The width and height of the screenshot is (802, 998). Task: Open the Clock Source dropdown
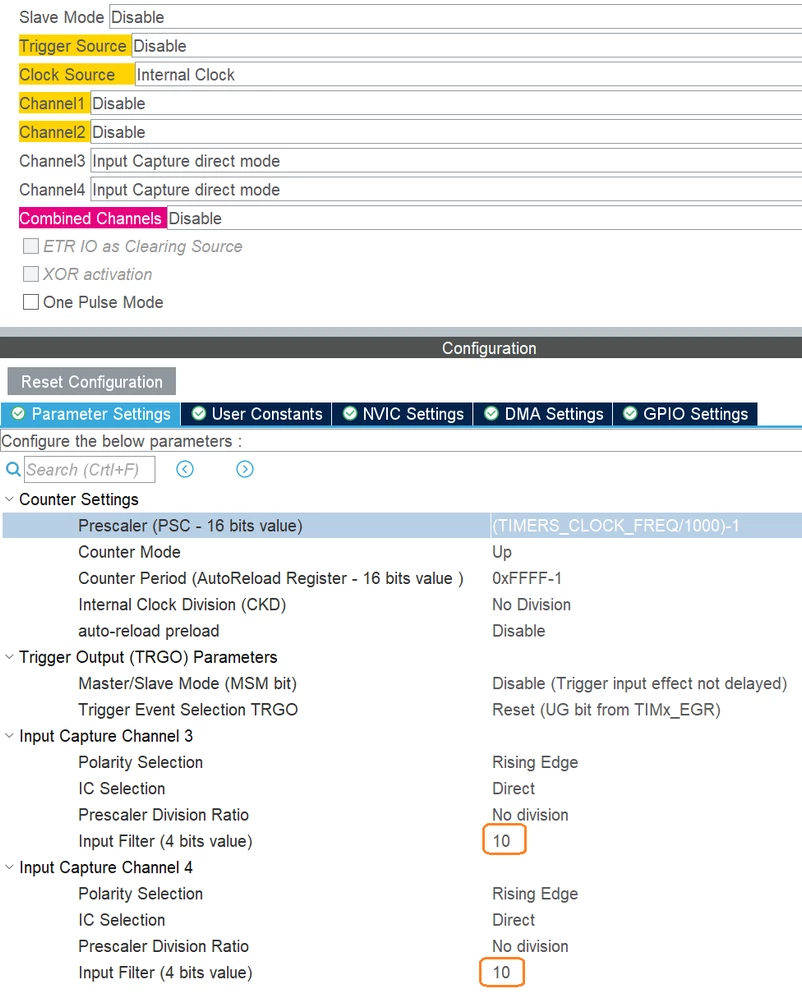click(x=468, y=74)
